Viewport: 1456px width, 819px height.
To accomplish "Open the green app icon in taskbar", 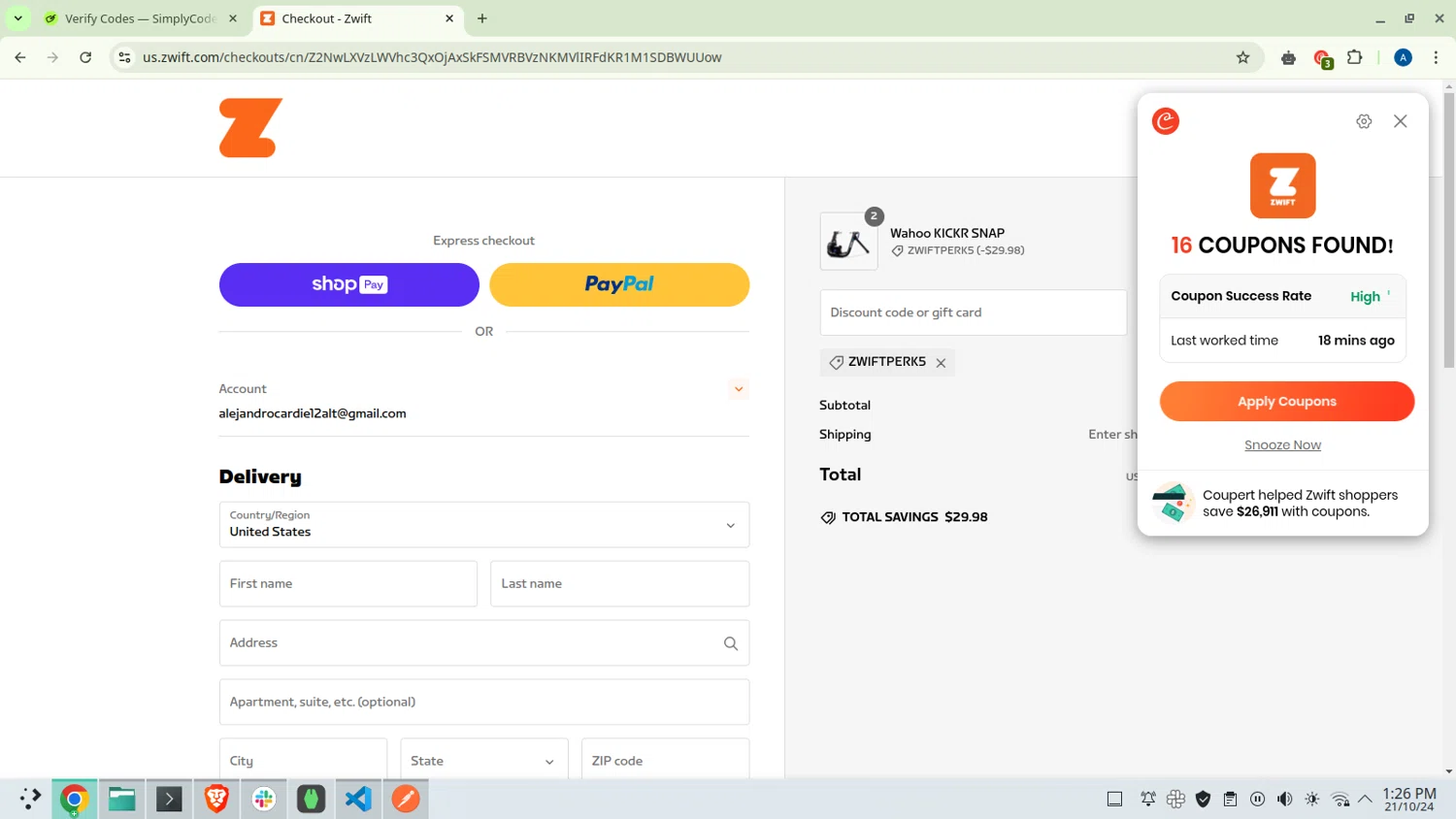I will 311,799.
